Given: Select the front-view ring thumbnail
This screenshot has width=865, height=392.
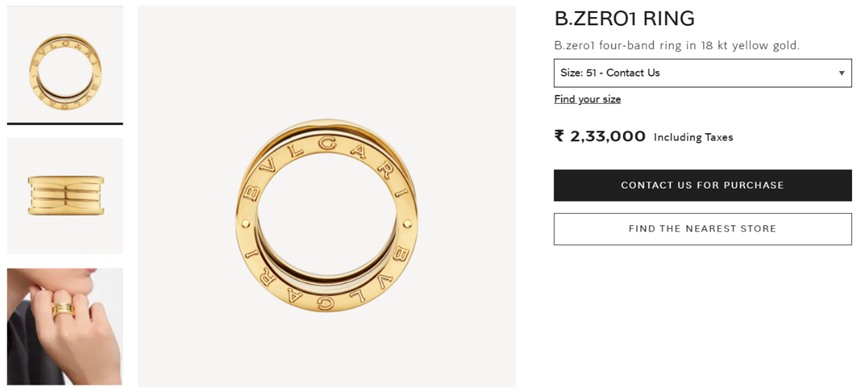Looking at the screenshot, I should point(65,65).
